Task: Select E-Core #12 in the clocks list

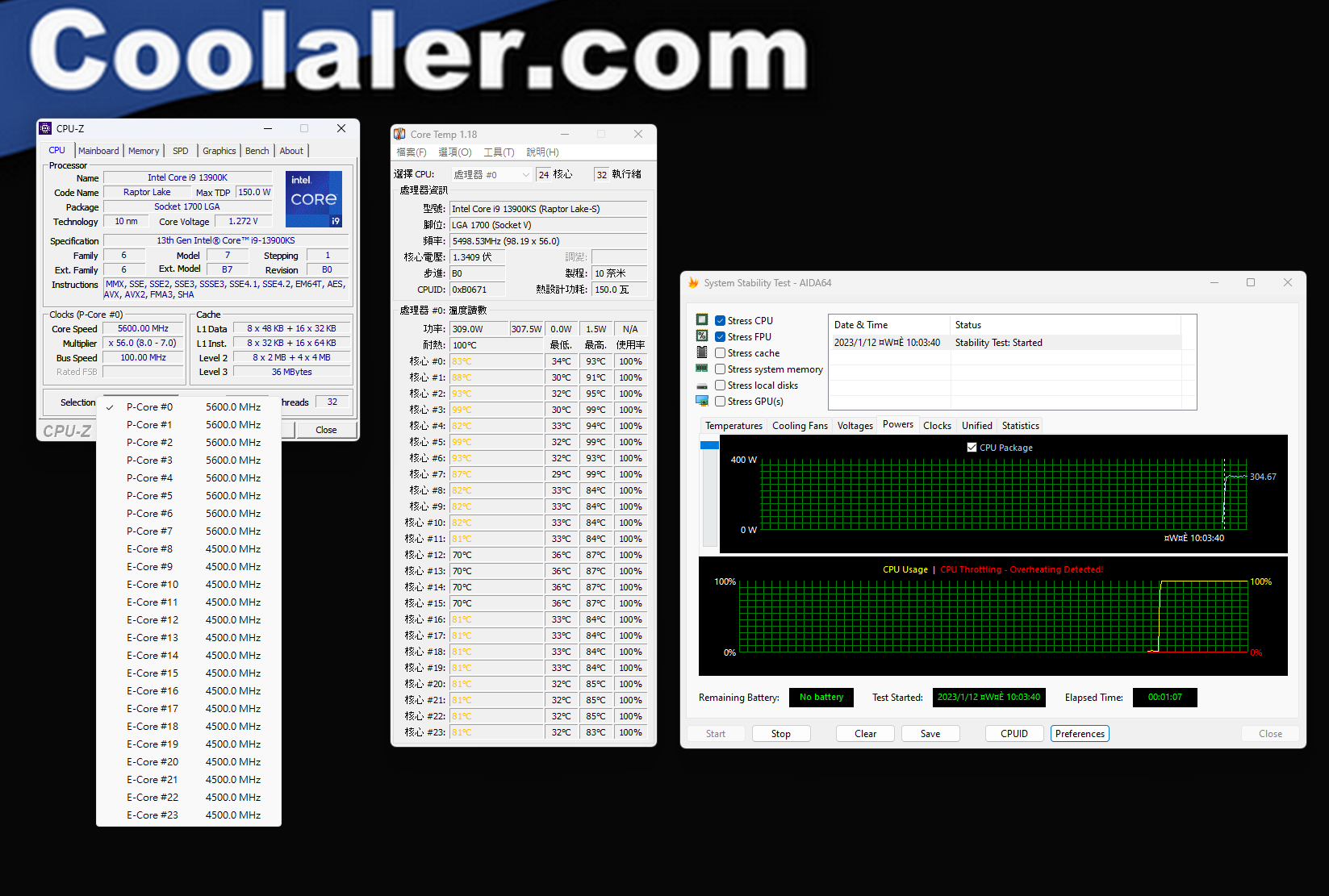Action: 189,620
